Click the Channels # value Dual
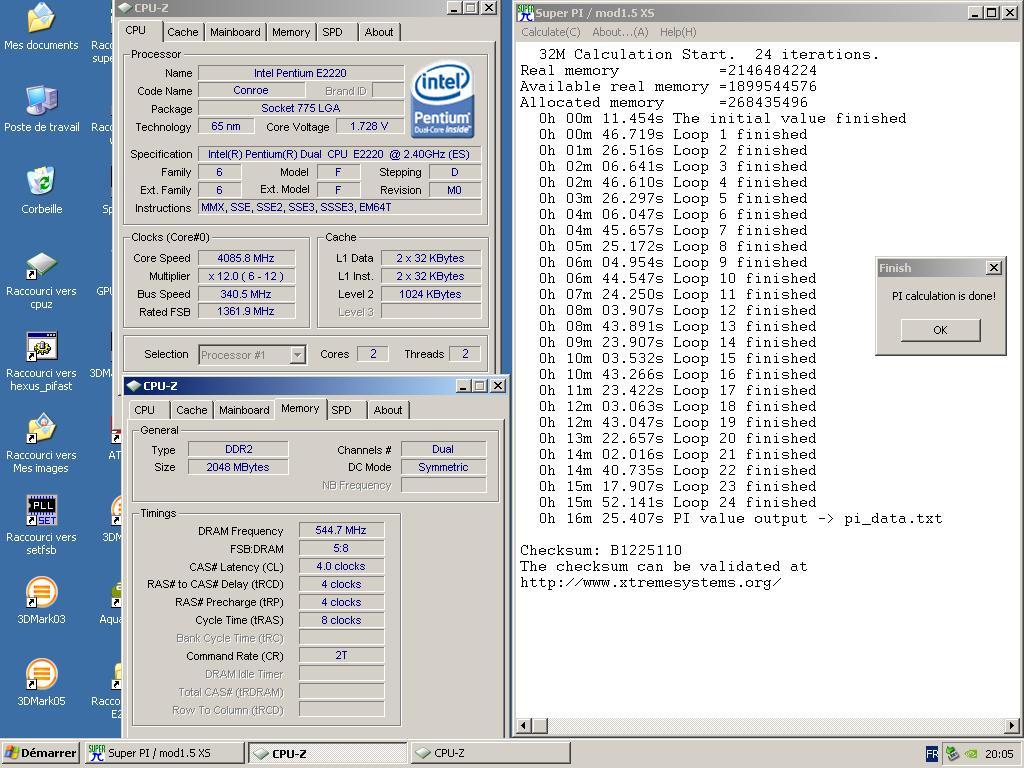This screenshot has width=1024, height=768. [x=443, y=449]
